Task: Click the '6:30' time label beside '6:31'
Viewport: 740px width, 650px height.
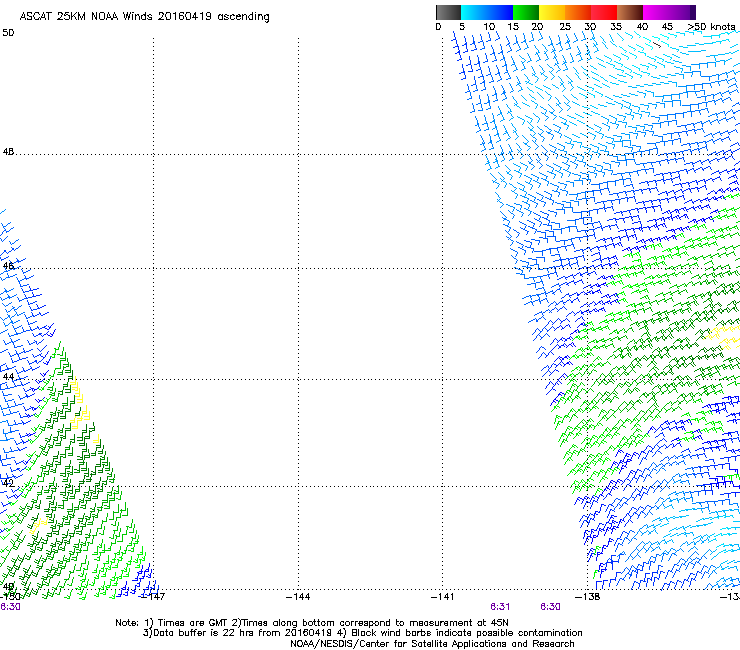Action: [x=550, y=607]
